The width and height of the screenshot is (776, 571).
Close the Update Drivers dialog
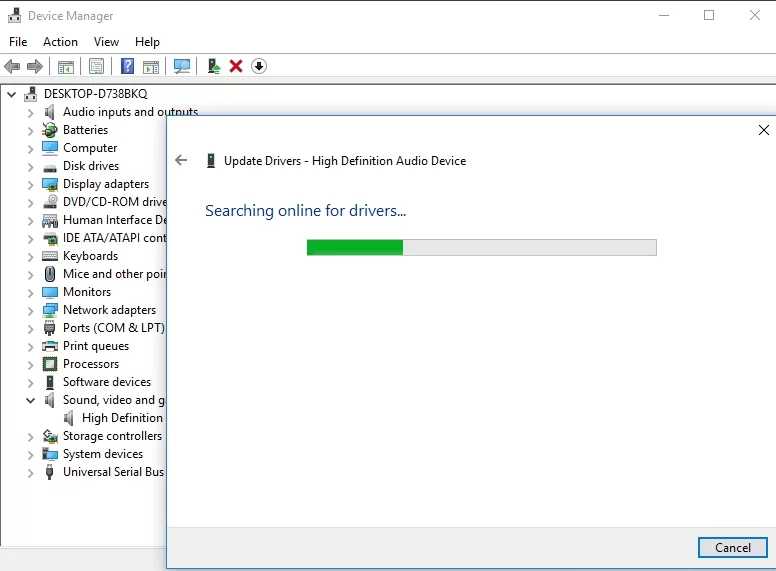764,130
